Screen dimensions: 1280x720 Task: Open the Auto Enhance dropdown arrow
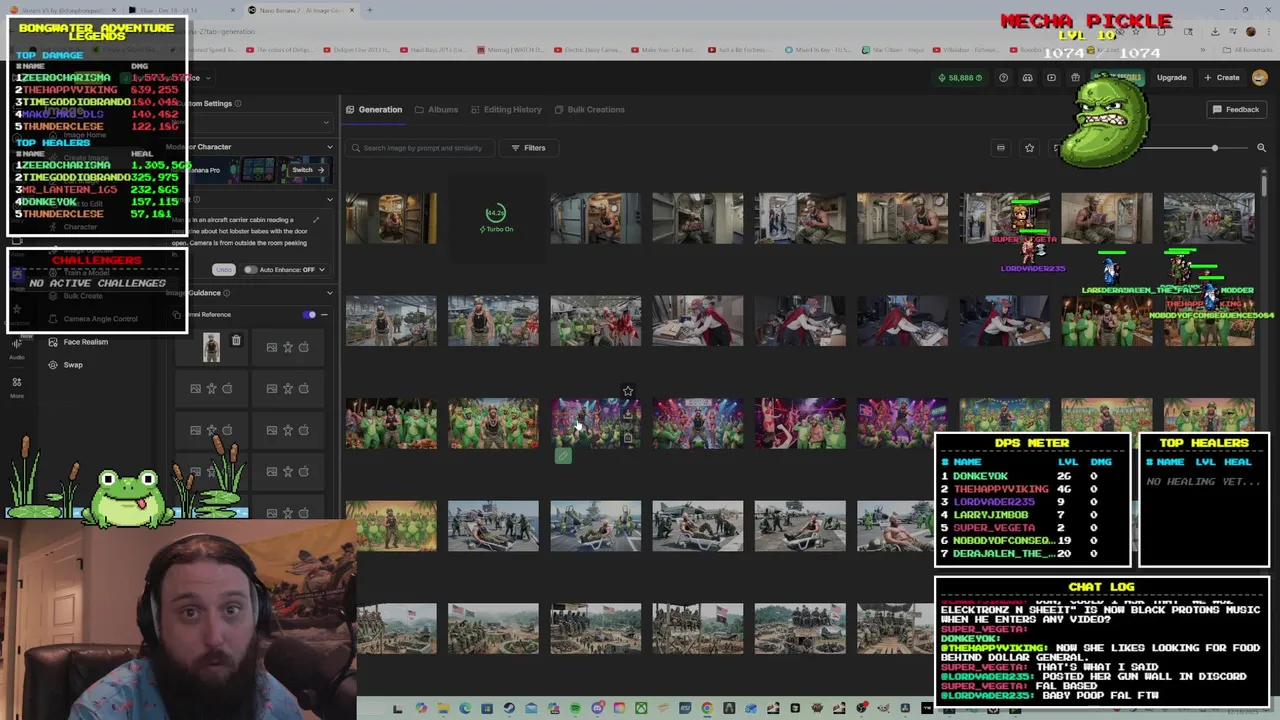tap(321, 270)
